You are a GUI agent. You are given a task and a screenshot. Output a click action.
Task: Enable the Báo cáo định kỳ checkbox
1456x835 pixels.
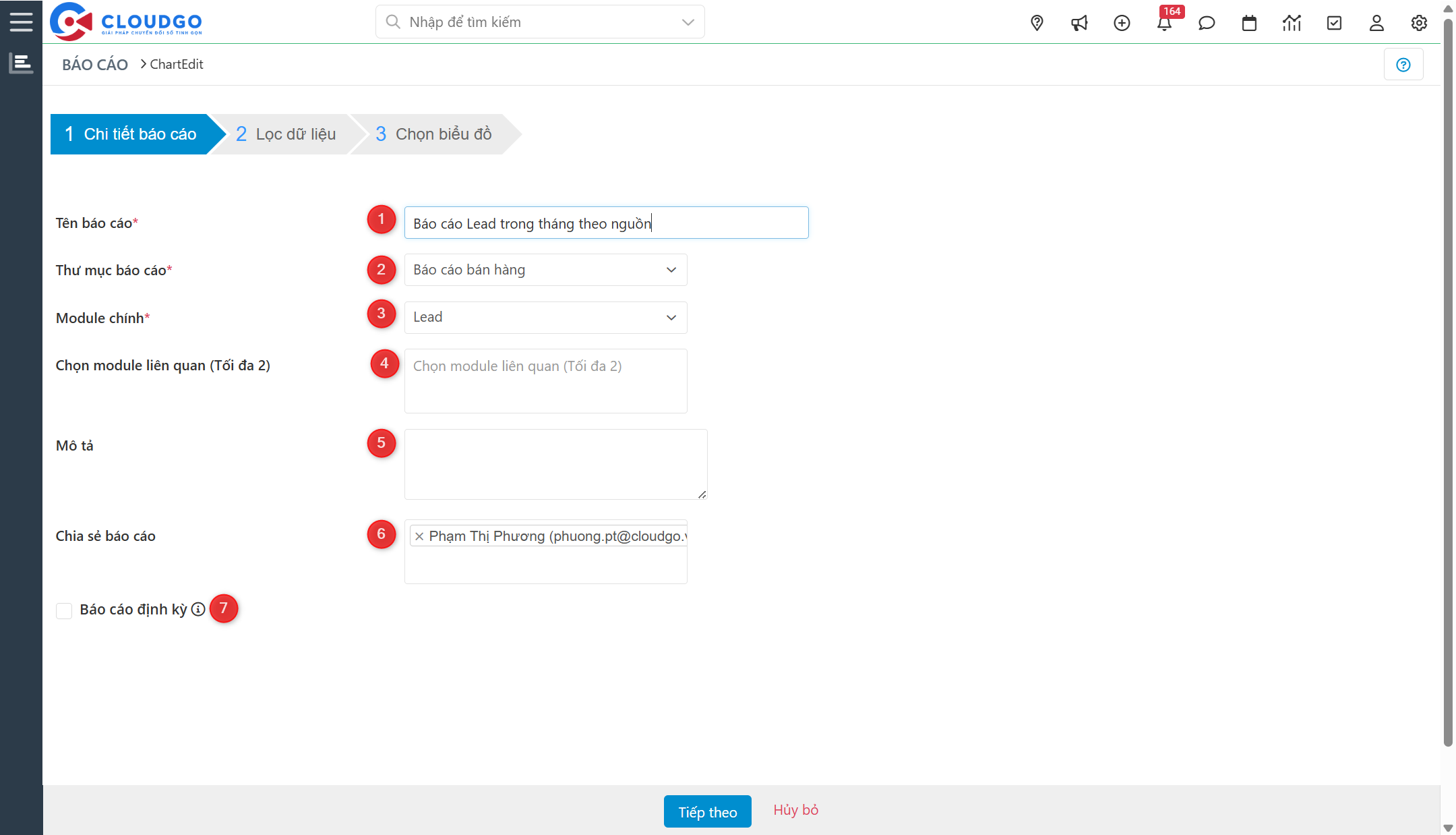63,610
